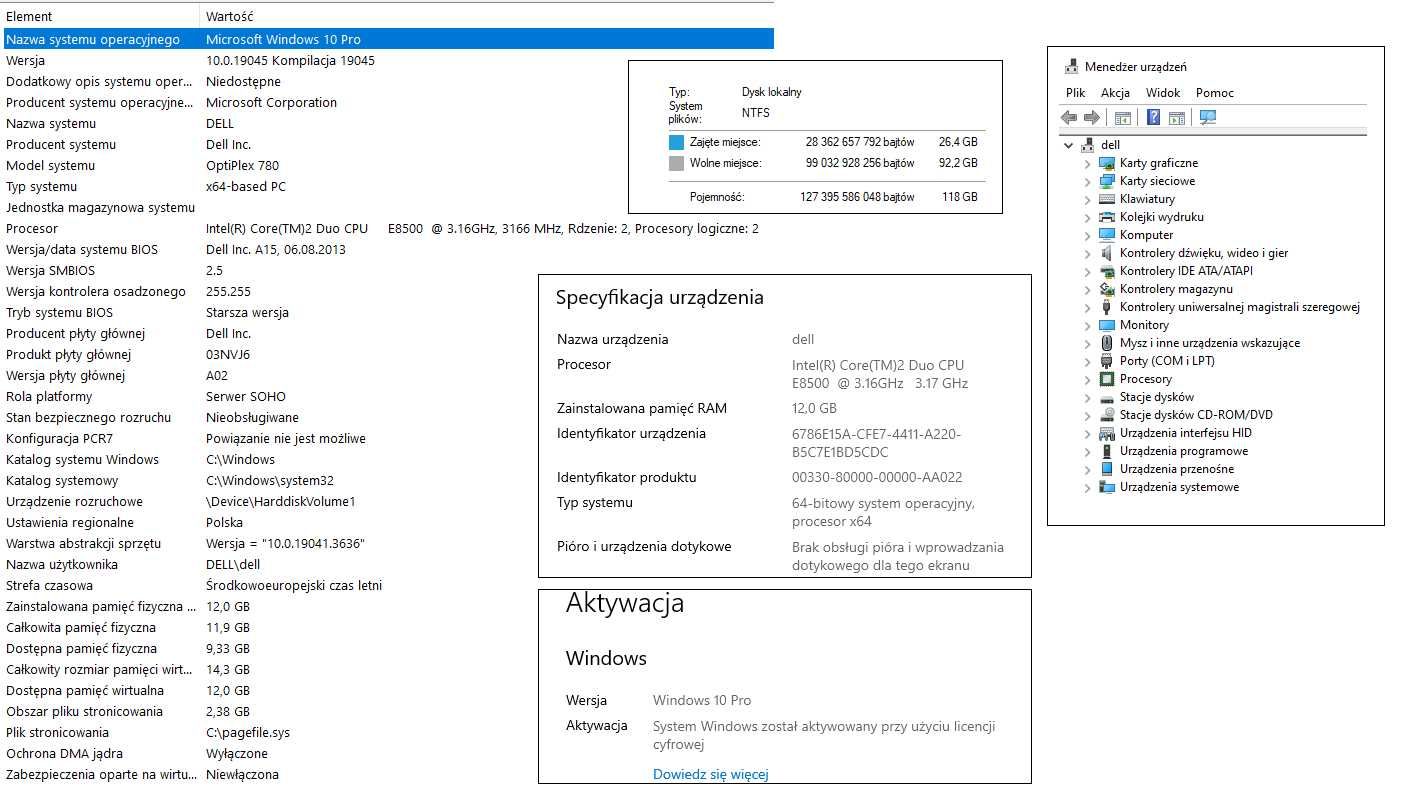Image resolution: width=1420 pixels, height=790 pixels.
Task: Expand the Monitory node
Action: click(x=1088, y=325)
